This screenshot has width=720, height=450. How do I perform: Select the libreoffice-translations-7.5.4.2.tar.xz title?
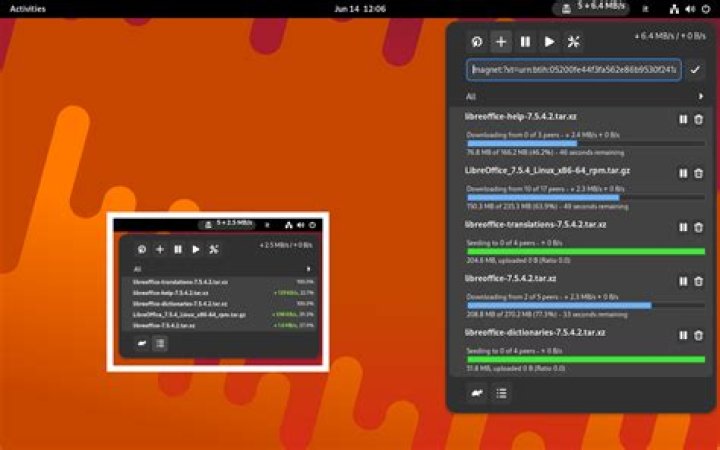(535, 225)
